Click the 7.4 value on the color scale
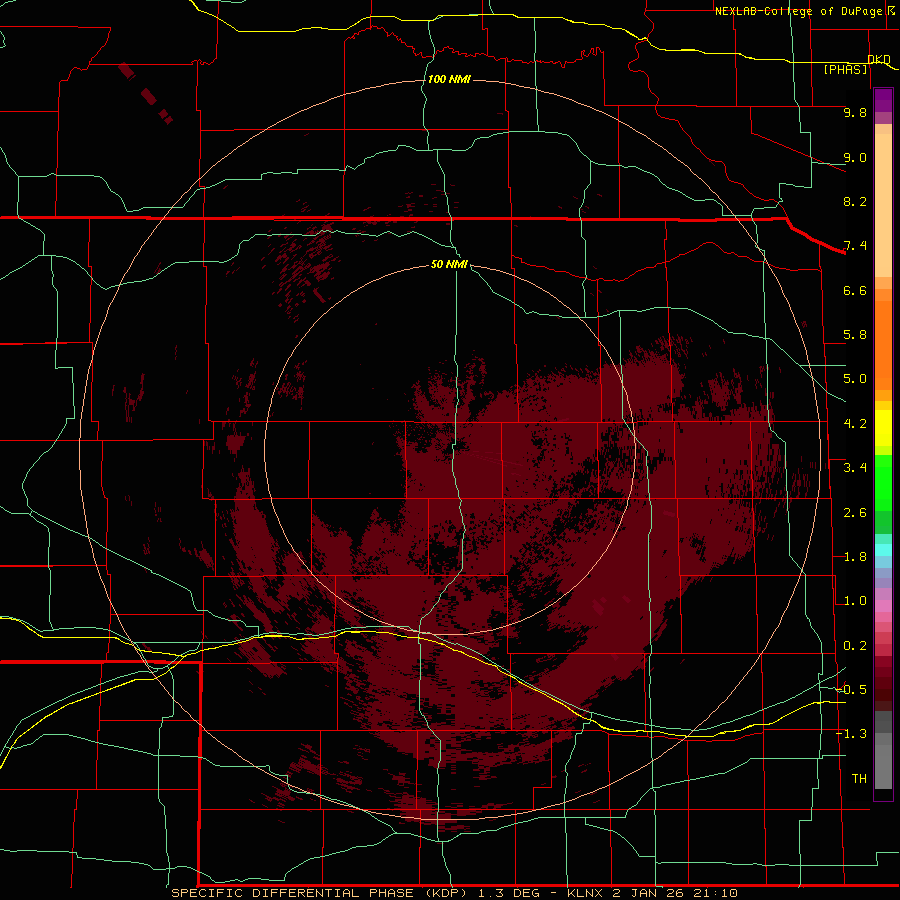The width and height of the screenshot is (900, 900). coord(855,246)
